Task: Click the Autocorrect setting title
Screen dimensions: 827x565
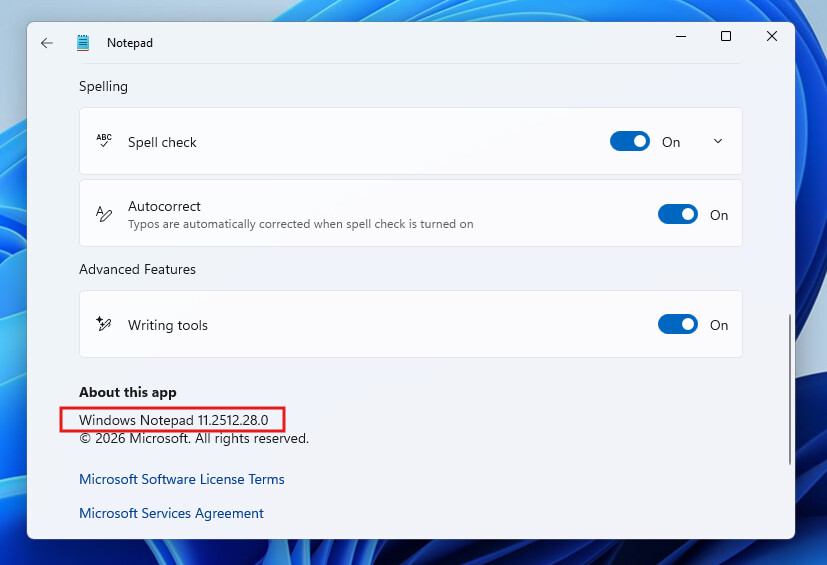Action: pyautogui.click(x=164, y=206)
